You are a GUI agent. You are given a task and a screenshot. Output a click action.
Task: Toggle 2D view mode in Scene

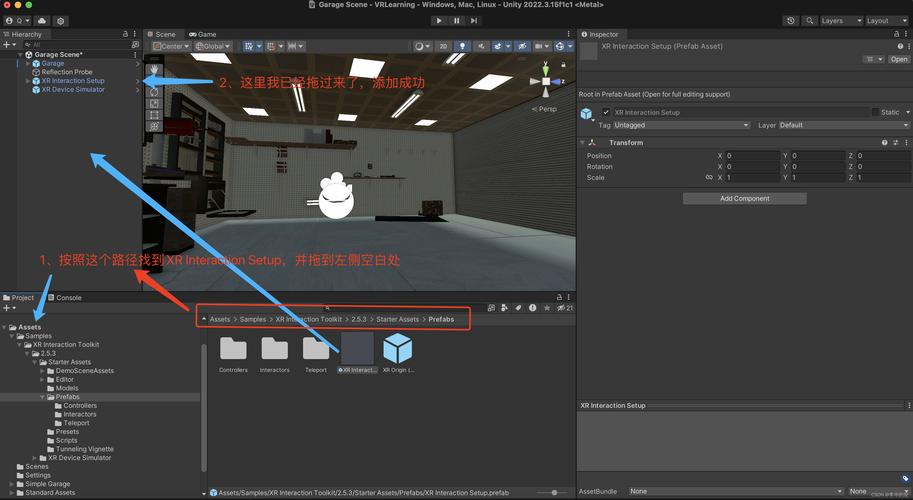tap(443, 46)
